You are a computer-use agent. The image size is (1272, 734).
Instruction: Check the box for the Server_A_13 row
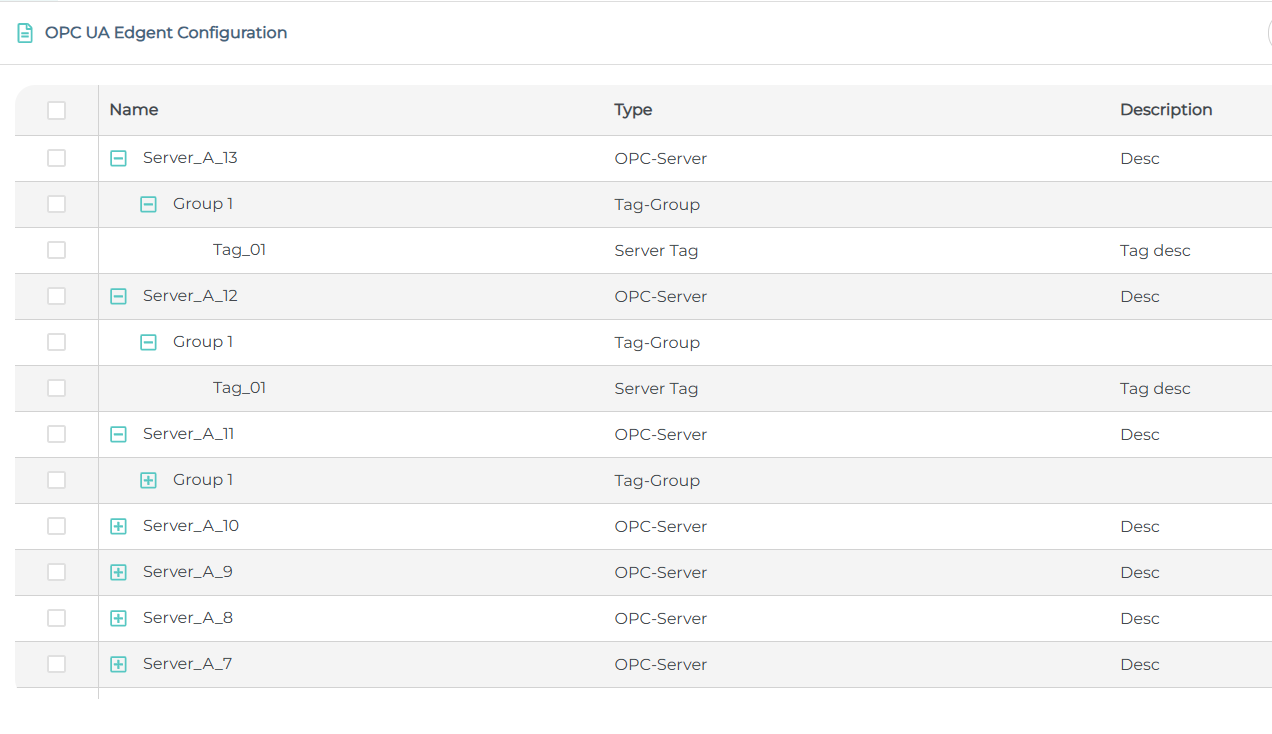pos(56,158)
